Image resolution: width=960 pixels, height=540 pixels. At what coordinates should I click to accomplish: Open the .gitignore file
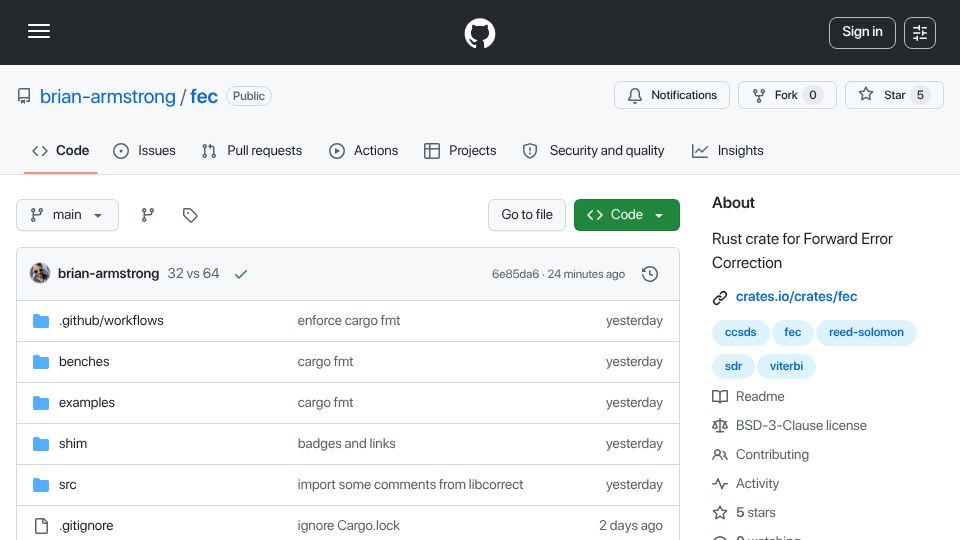click(x=86, y=525)
